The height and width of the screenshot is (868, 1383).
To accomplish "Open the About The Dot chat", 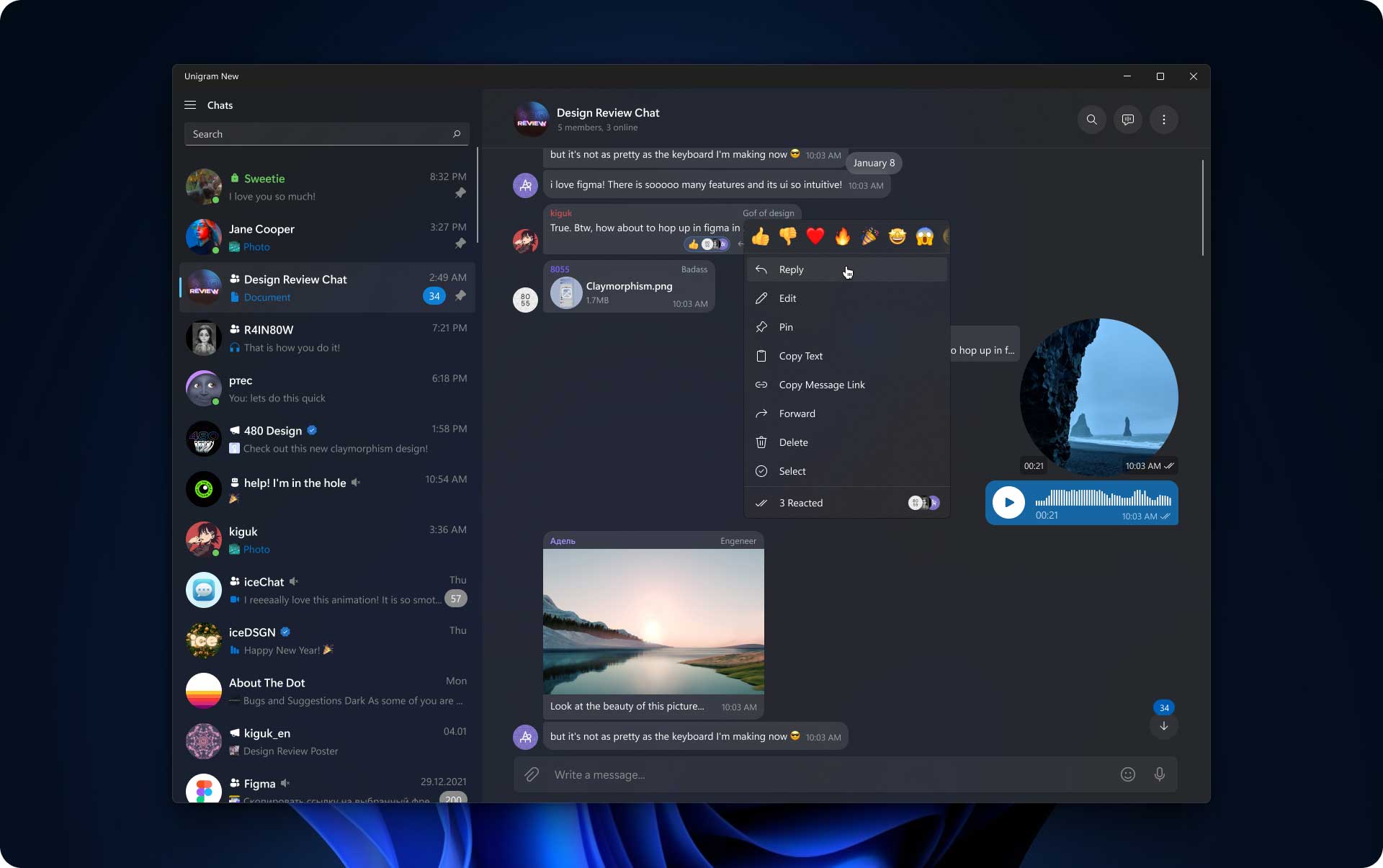I will tap(327, 691).
